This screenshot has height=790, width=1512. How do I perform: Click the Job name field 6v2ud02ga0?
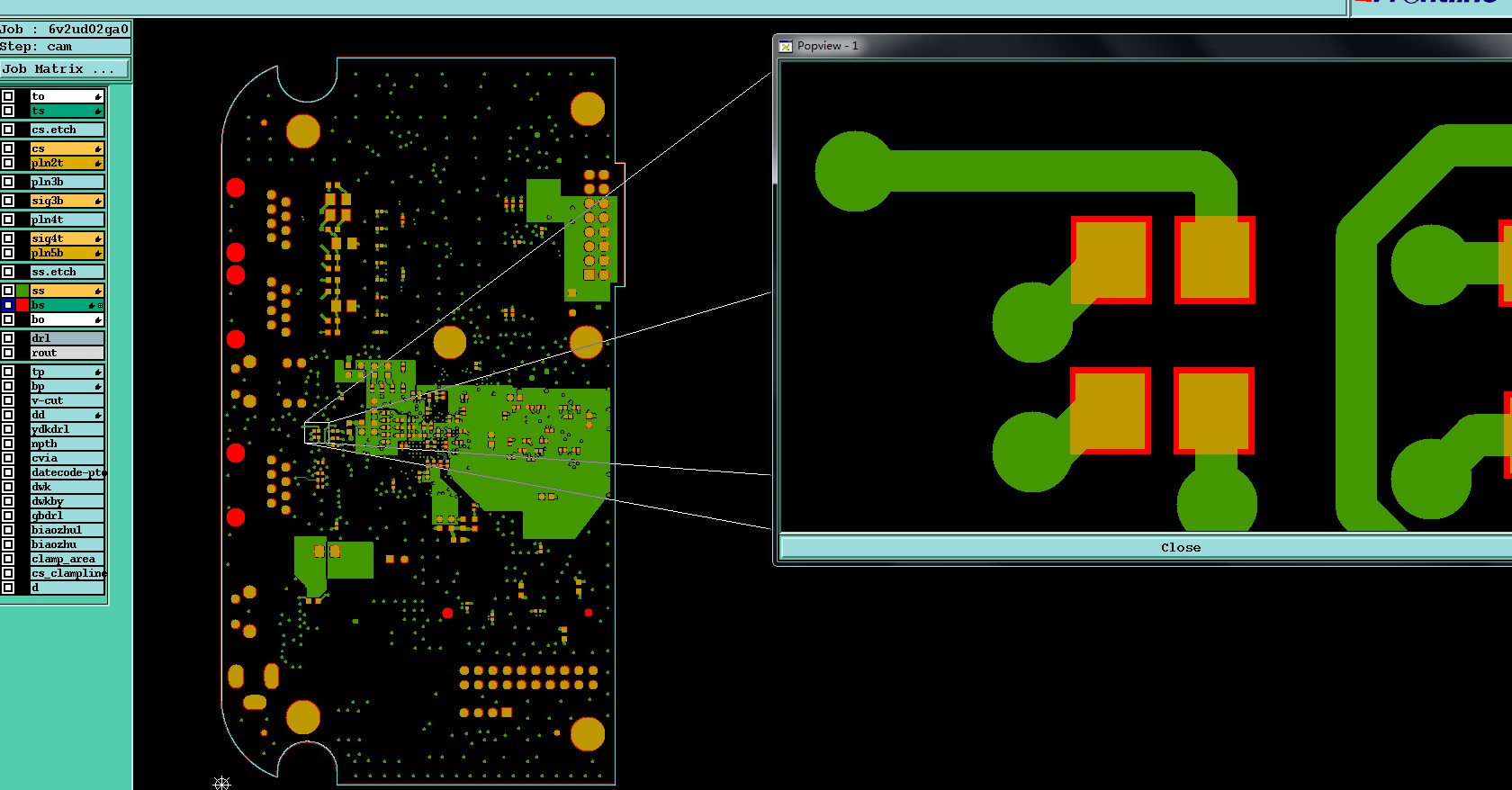[65, 29]
